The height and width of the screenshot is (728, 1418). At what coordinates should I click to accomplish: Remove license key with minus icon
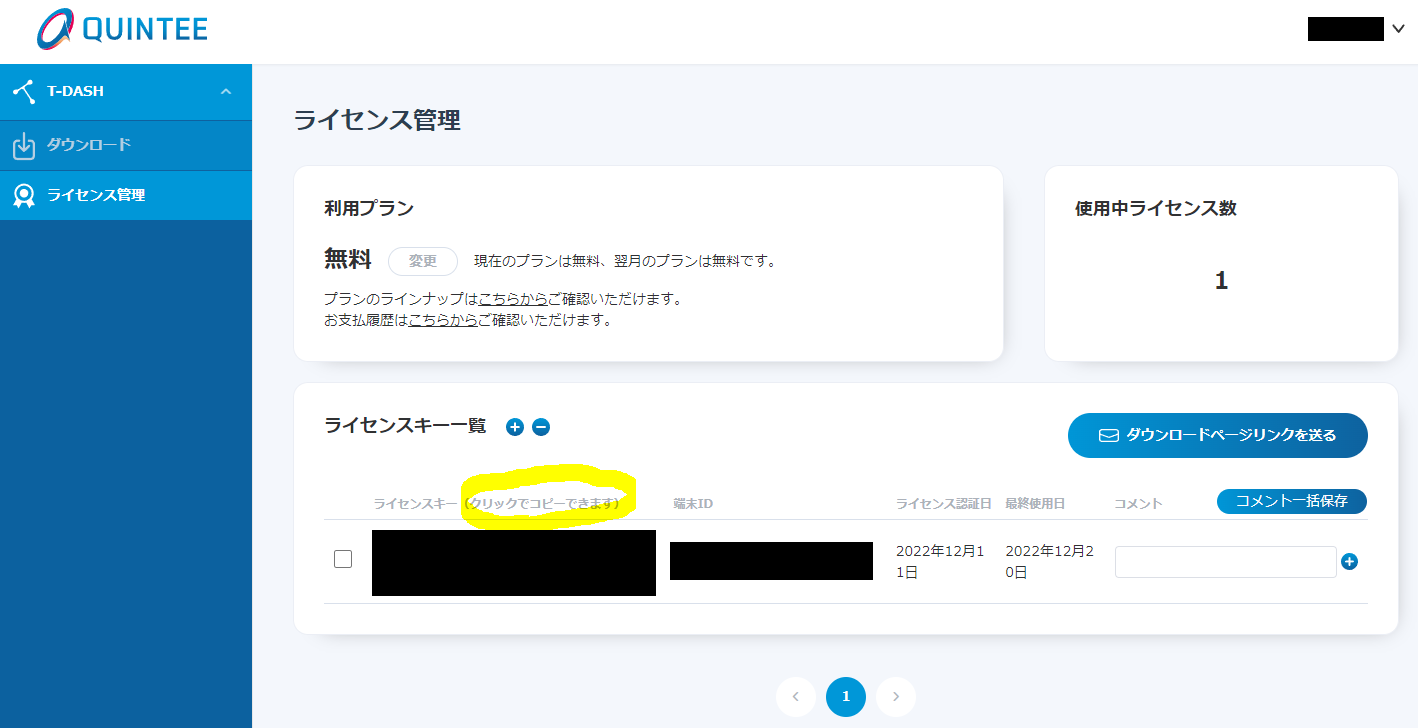point(541,427)
